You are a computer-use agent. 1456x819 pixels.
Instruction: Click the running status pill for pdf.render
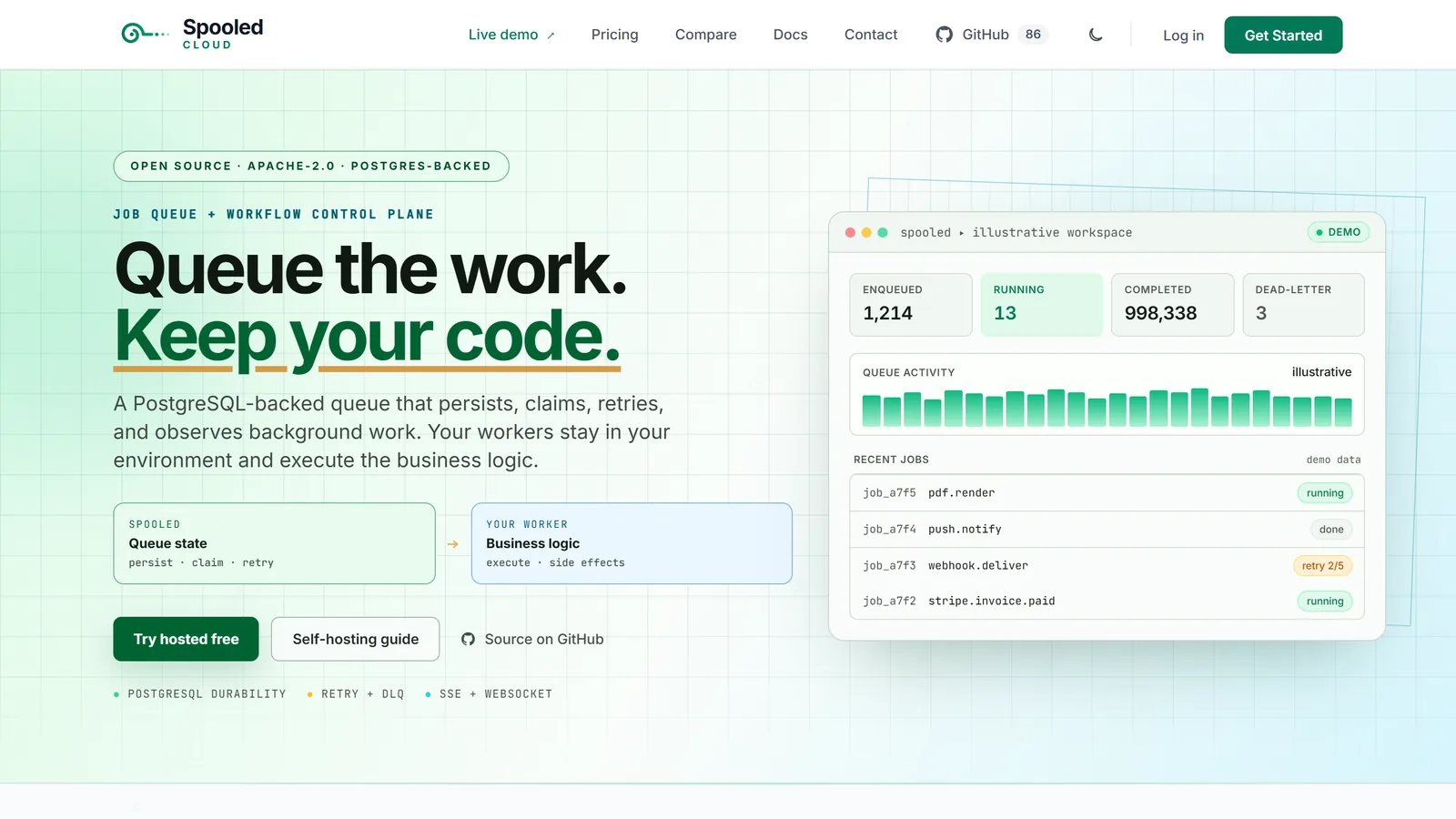[1324, 492]
